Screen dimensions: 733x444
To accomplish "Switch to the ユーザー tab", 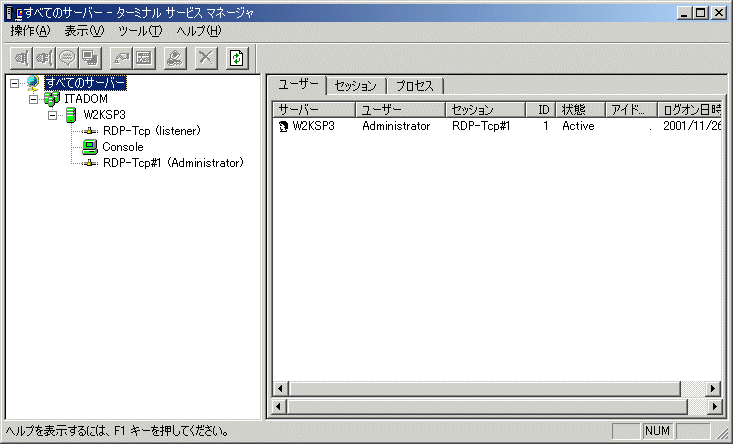I will click(x=298, y=85).
